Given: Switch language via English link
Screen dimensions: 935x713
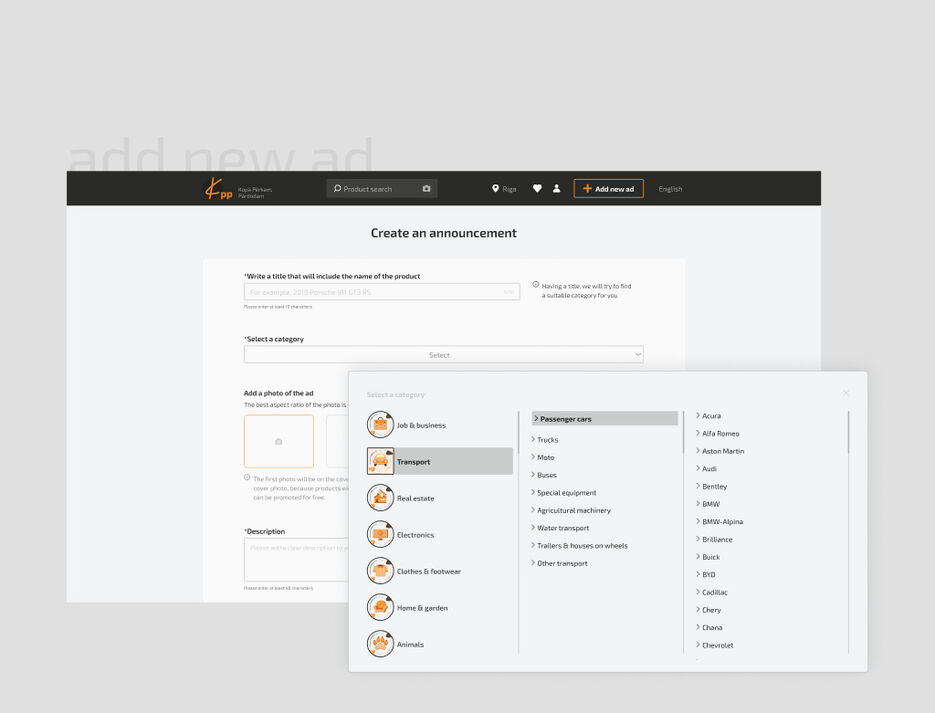Looking at the screenshot, I should [670, 189].
